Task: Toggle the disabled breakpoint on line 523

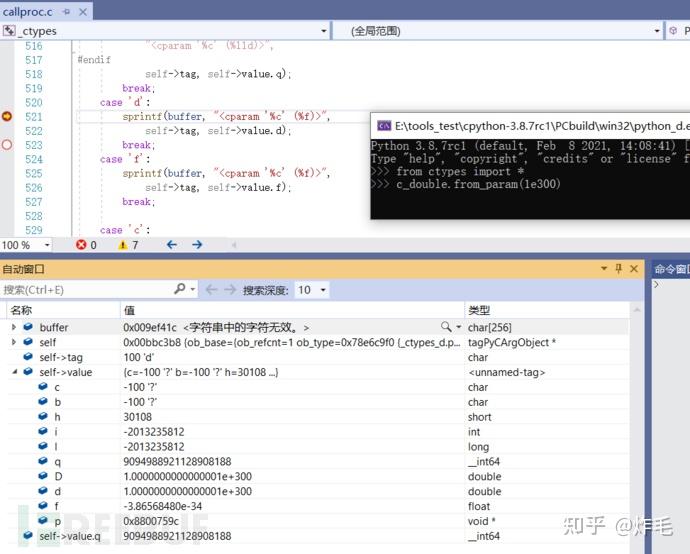Action: click(7, 144)
